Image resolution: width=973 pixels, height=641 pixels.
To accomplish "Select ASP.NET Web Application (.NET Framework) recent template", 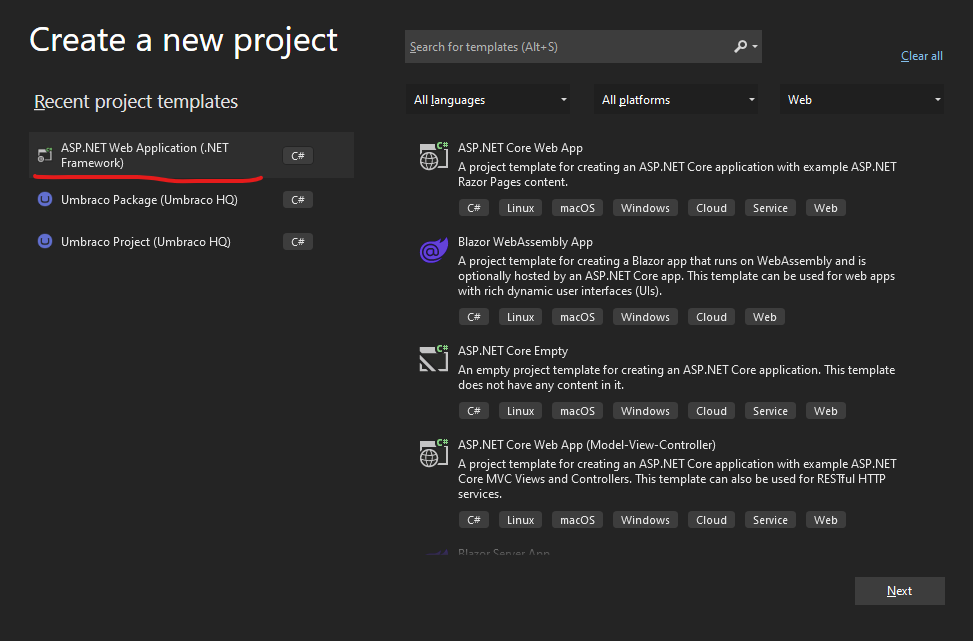I will coord(192,155).
